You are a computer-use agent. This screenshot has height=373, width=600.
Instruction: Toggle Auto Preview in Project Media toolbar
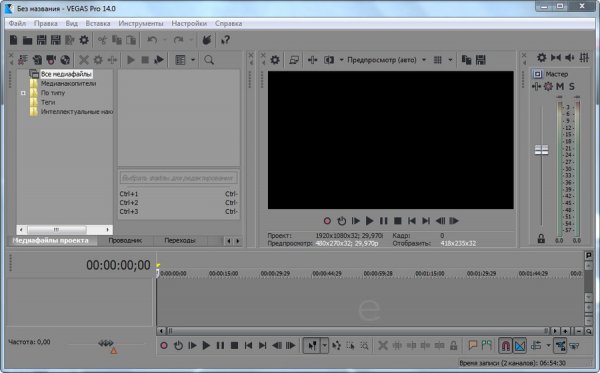point(159,60)
